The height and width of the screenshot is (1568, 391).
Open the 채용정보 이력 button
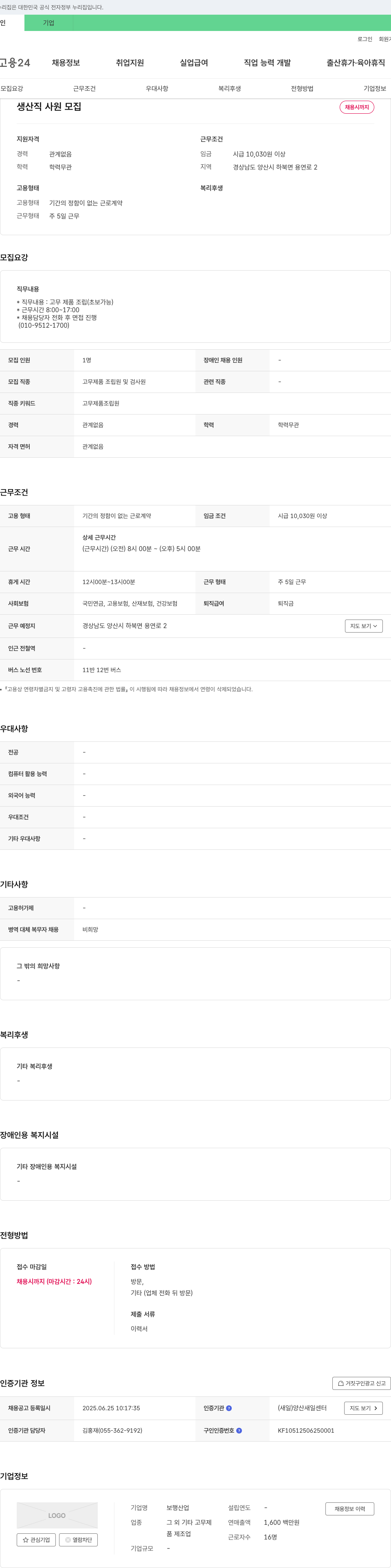tap(349, 1509)
